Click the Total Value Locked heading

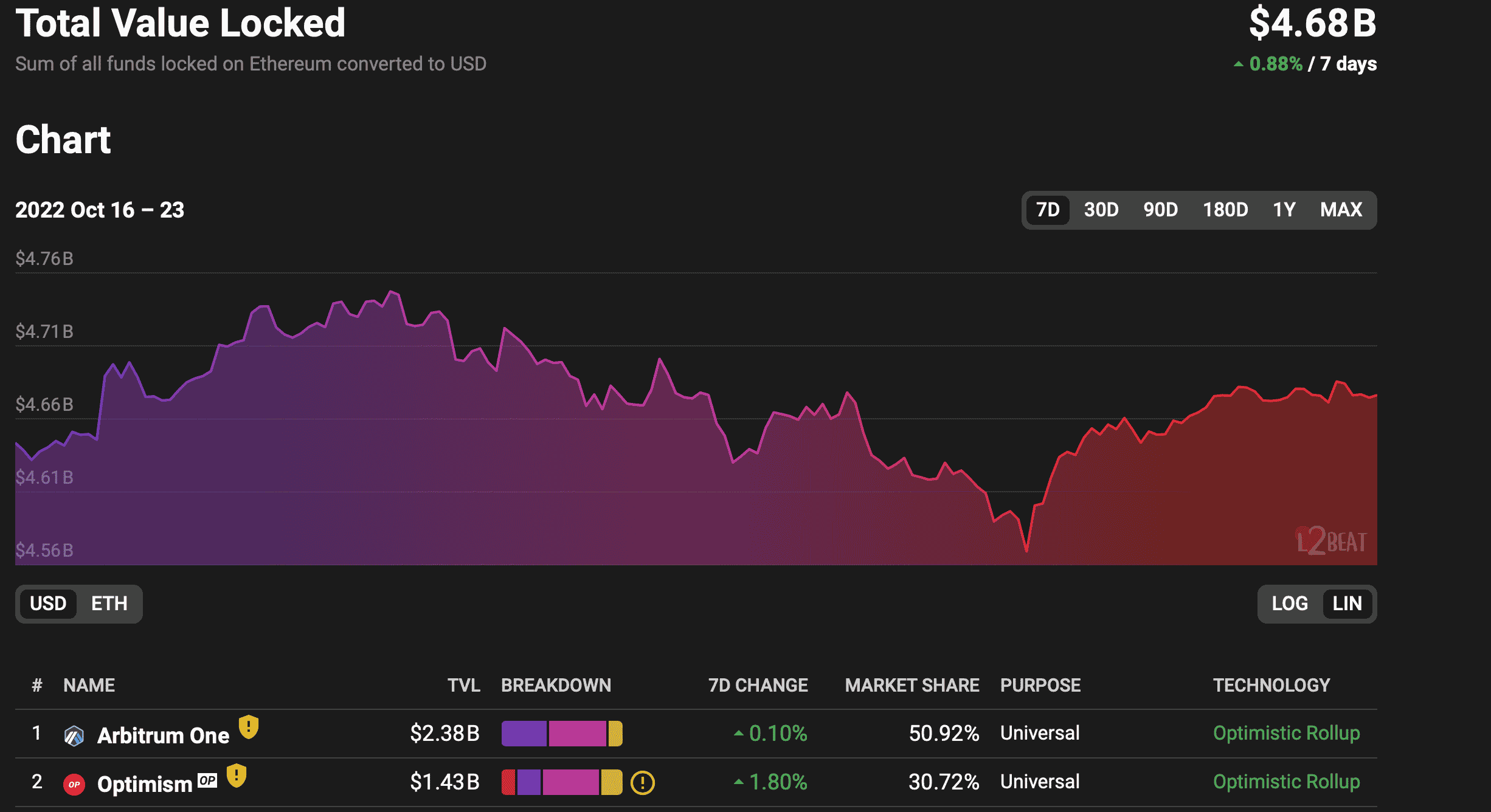(x=180, y=23)
